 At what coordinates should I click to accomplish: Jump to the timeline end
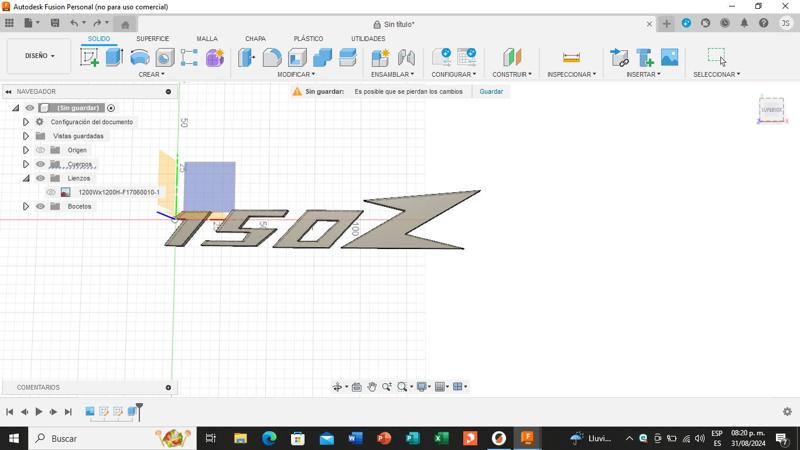(x=68, y=412)
